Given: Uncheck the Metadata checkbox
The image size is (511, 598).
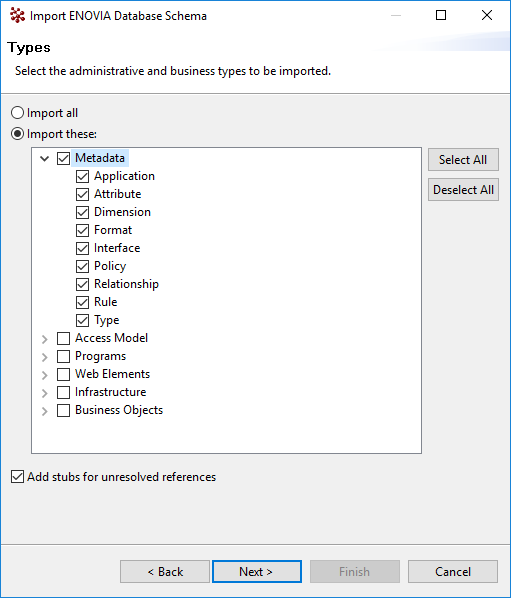Looking at the screenshot, I should click(63, 158).
